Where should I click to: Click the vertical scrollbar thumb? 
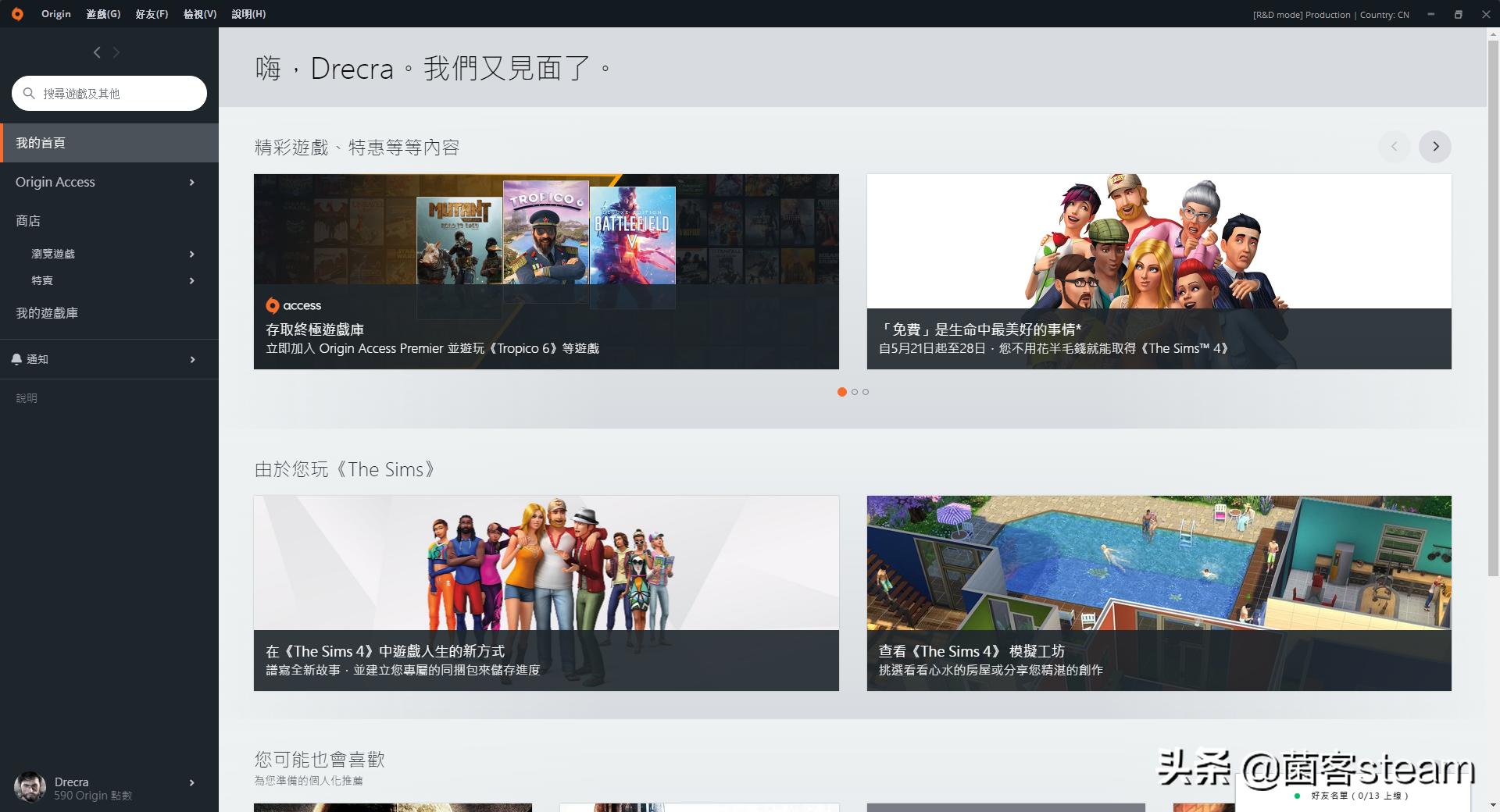point(1493,303)
